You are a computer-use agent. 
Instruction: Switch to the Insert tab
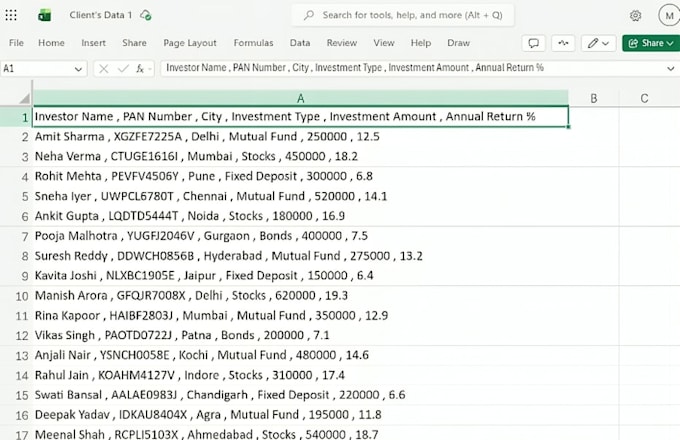click(x=93, y=43)
